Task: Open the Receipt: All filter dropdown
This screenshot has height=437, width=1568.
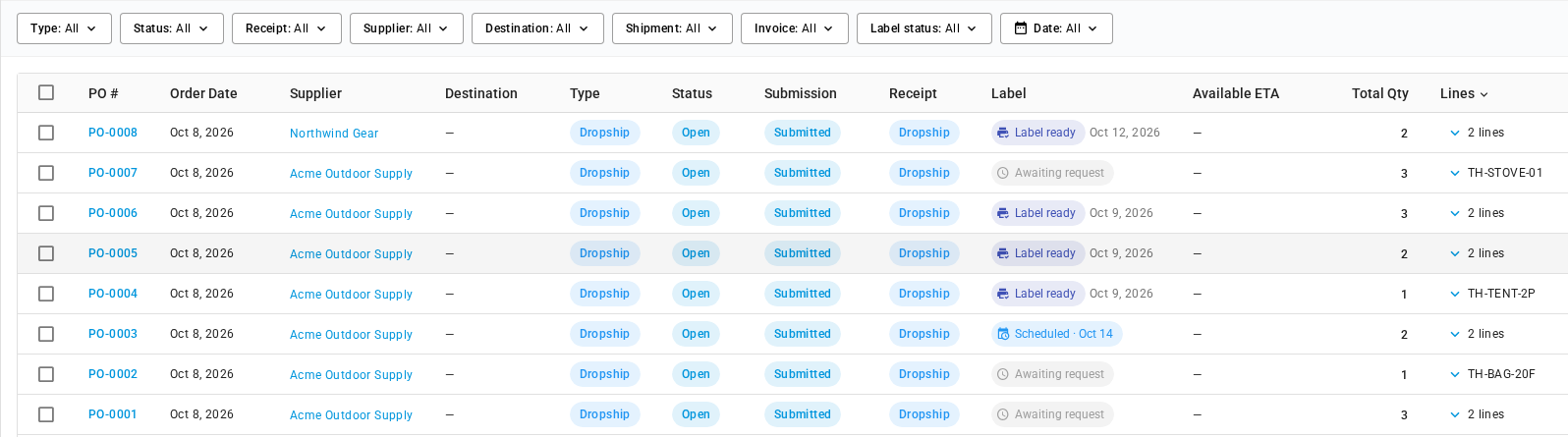Action: (287, 28)
